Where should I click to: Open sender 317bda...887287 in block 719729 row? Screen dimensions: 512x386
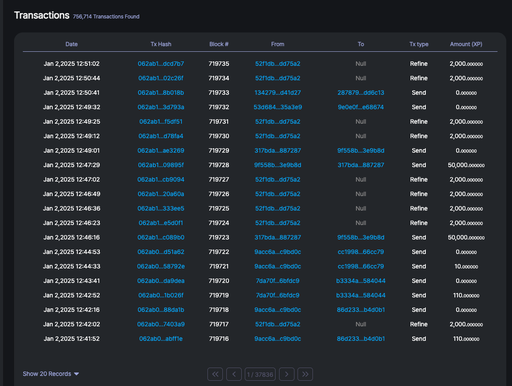tap(278, 151)
